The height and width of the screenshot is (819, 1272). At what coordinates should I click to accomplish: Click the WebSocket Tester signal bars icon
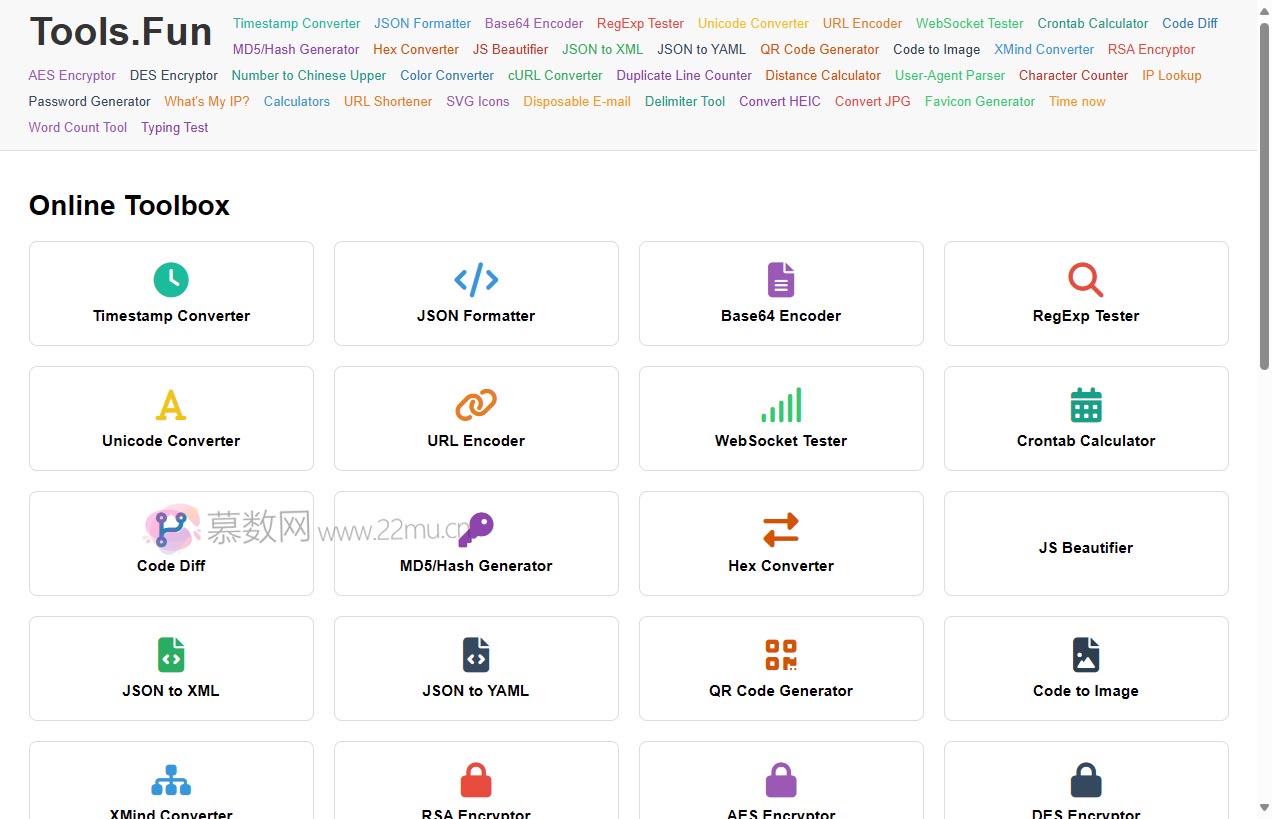click(781, 405)
